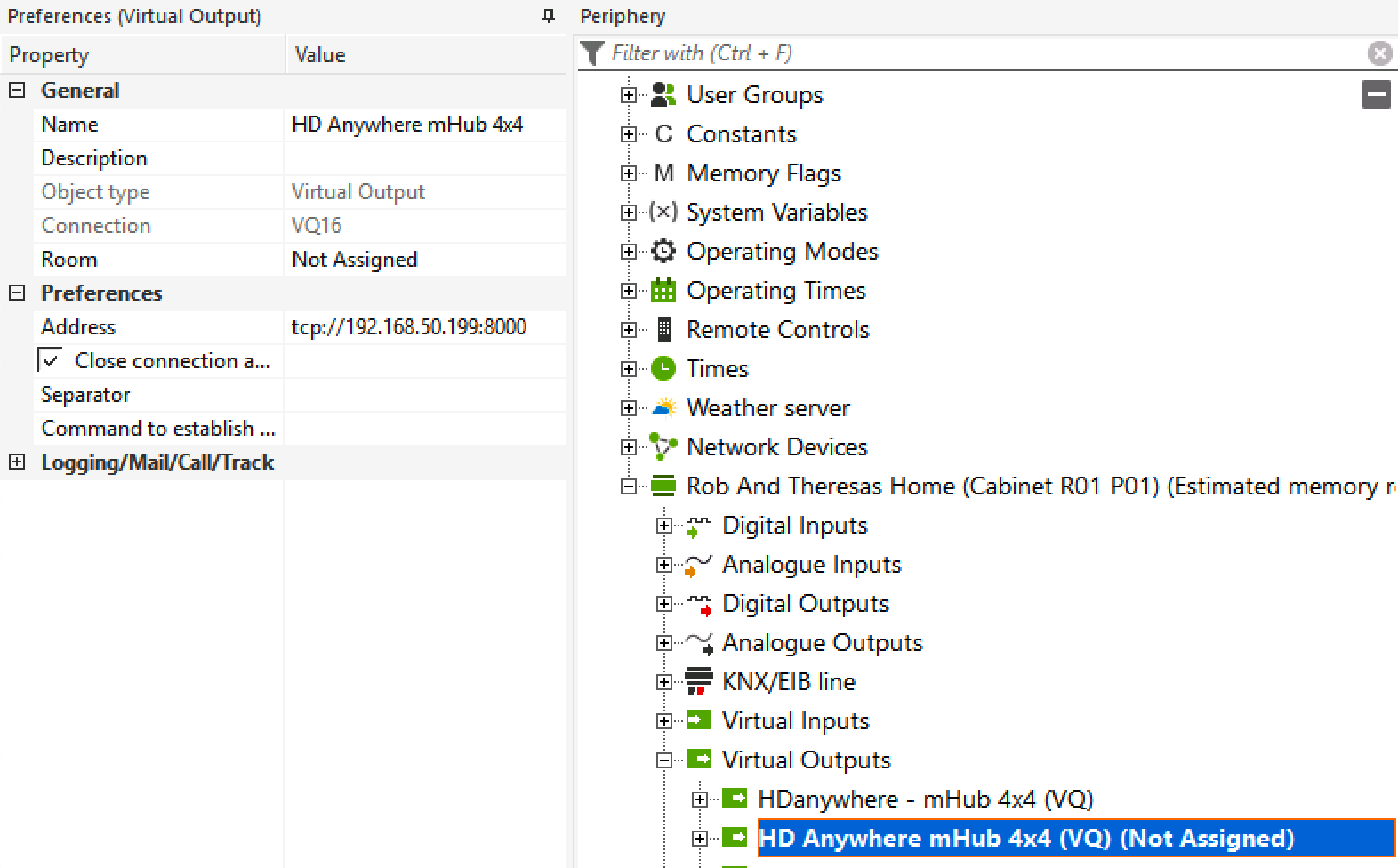Expand the Operating Times node
1398x868 pixels.
629,291
